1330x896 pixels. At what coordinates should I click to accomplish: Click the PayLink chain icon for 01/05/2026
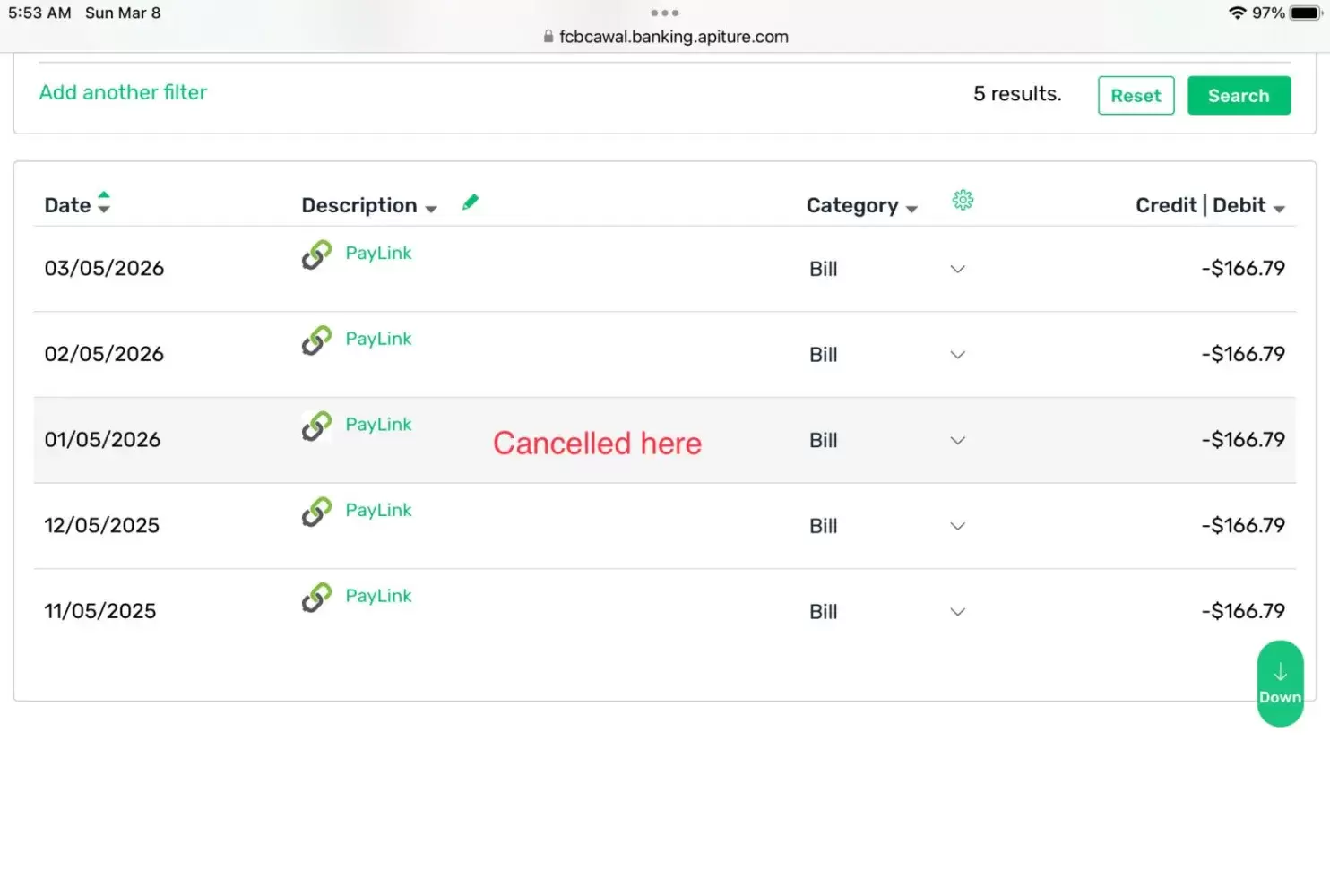coord(316,426)
